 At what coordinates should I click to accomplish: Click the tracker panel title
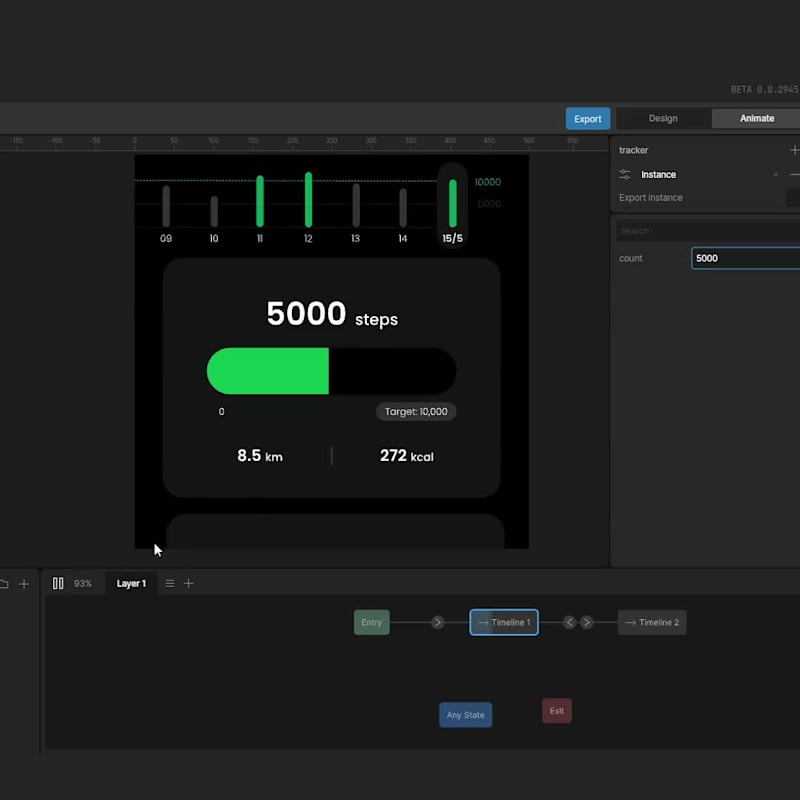tap(633, 150)
